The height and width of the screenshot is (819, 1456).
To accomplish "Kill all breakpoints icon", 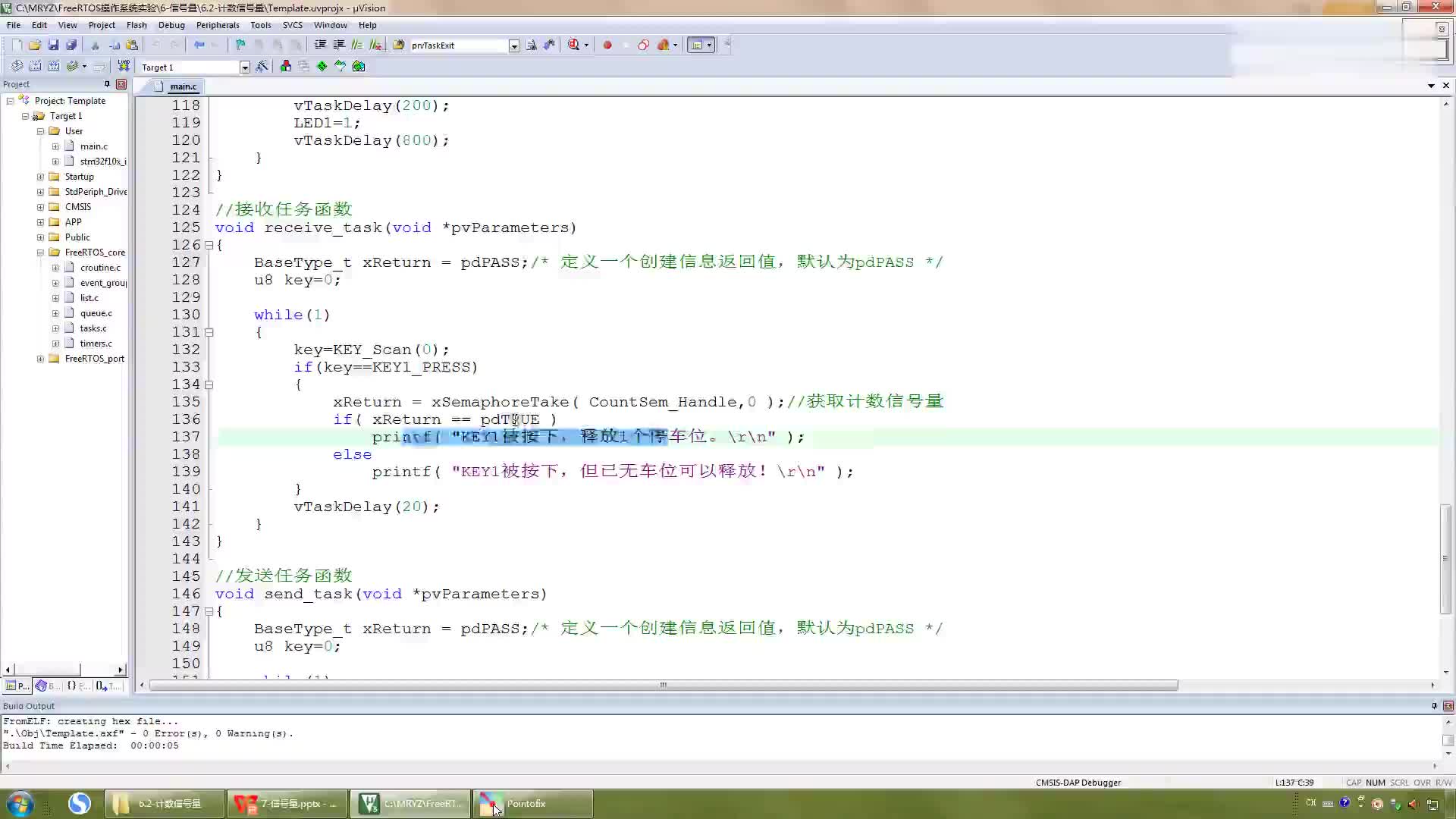I will [x=664, y=45].
